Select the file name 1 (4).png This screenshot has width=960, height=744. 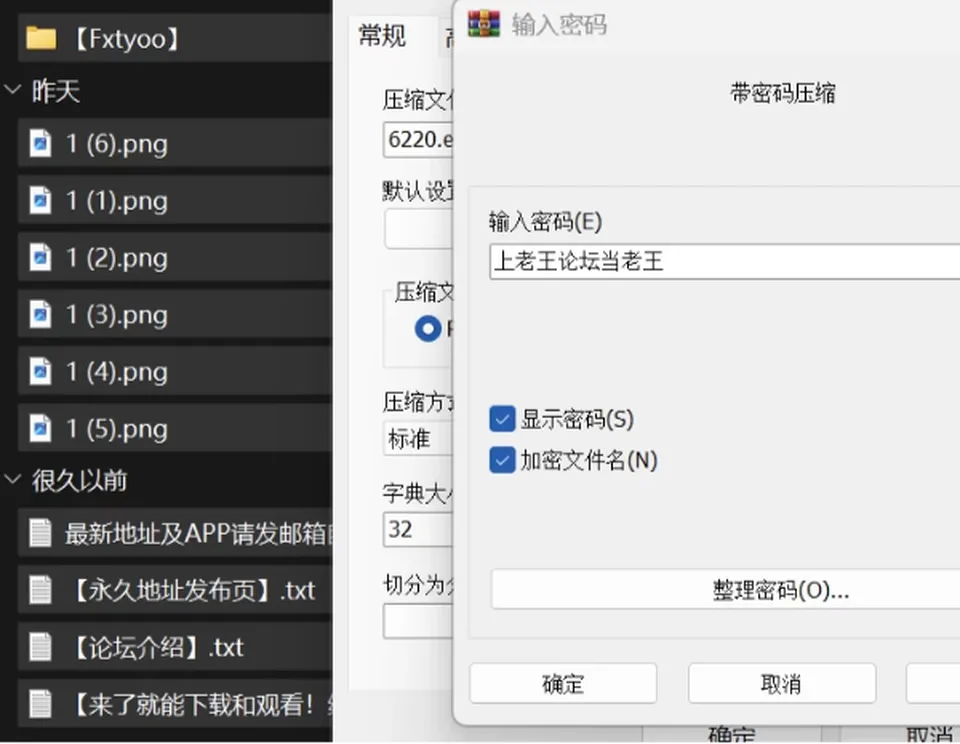(x=117, y=372)
